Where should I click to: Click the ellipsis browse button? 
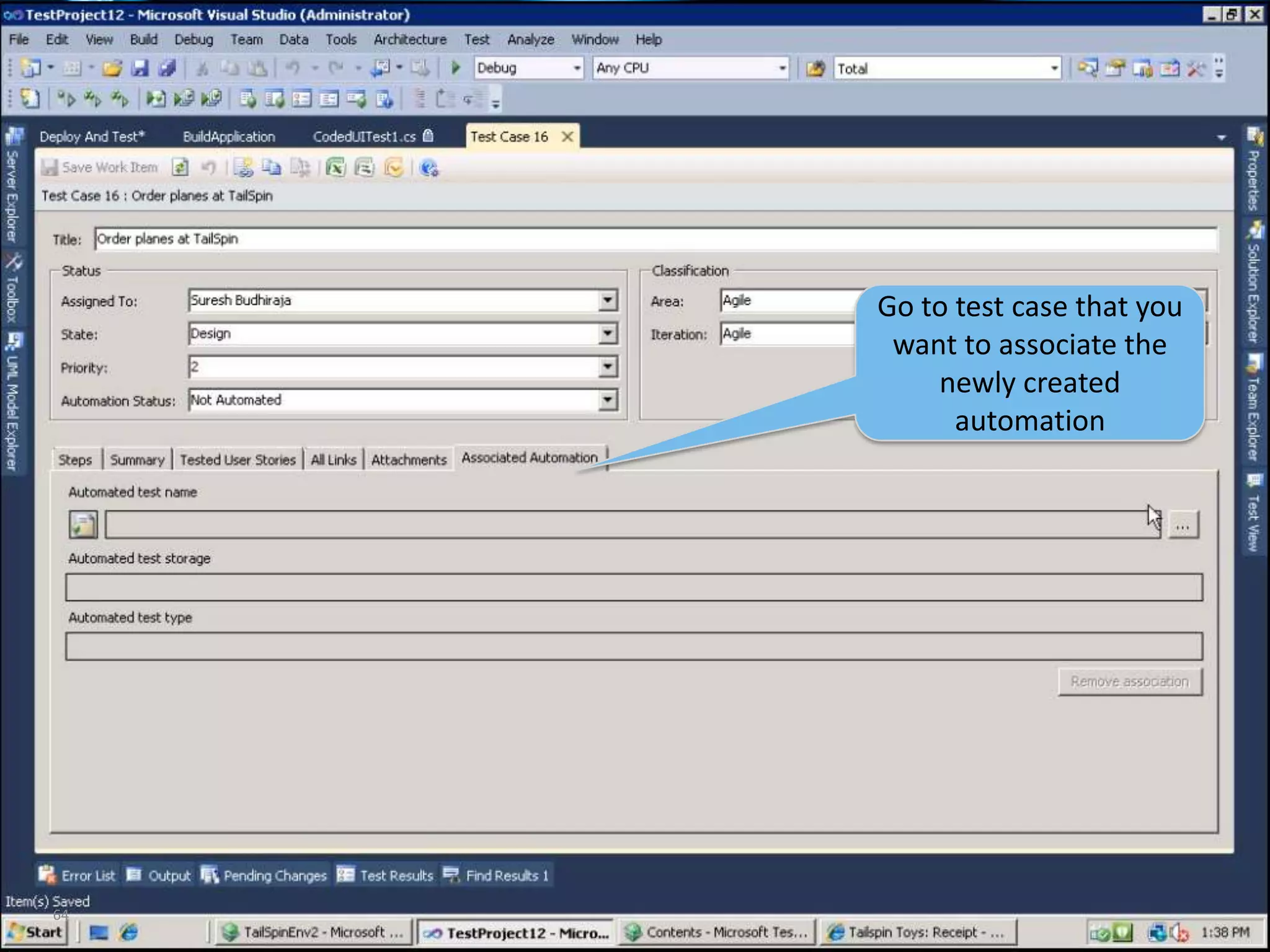coord(1183,526)
